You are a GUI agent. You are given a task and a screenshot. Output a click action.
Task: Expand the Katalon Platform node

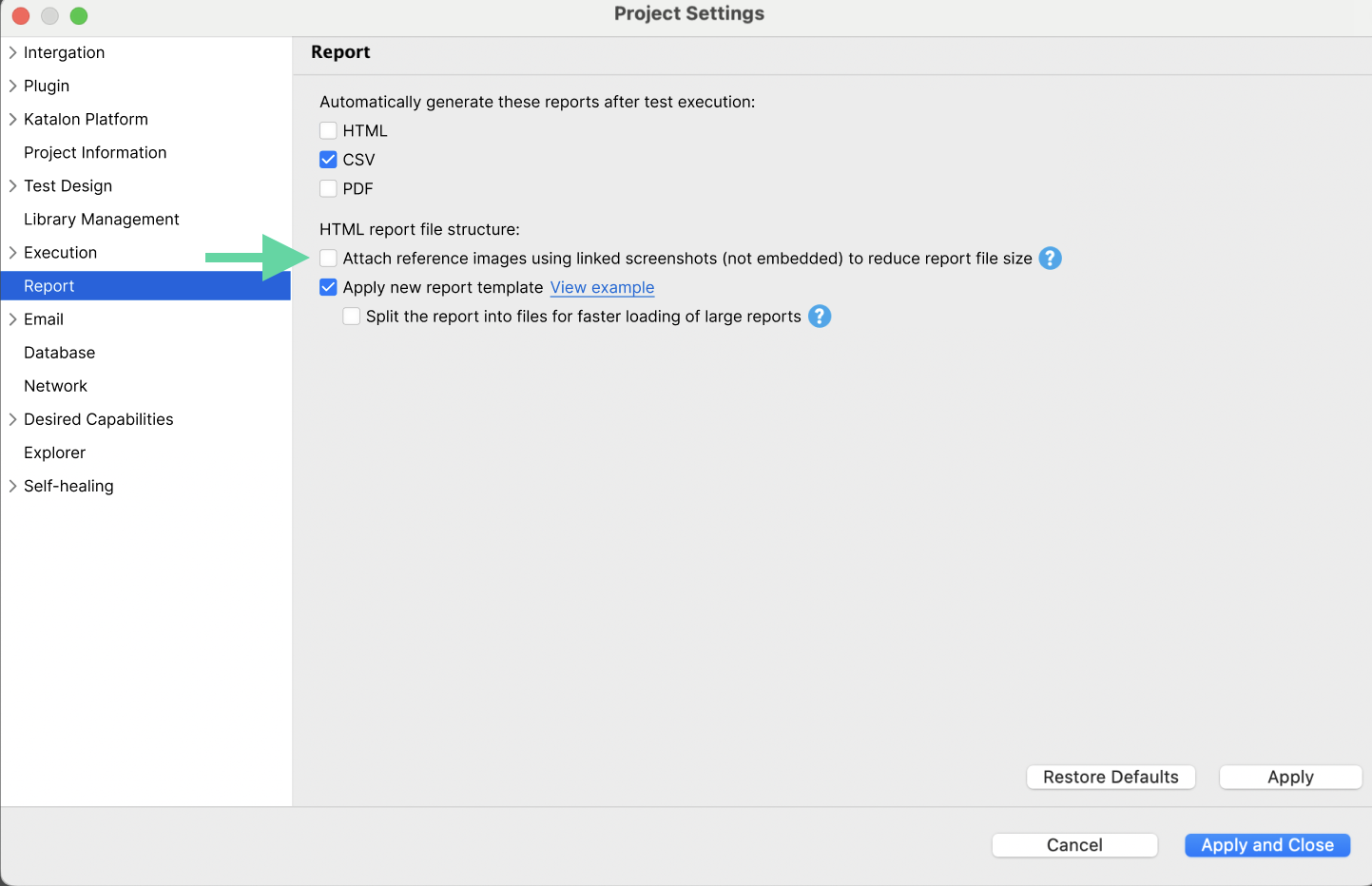[x=12, y=119]
